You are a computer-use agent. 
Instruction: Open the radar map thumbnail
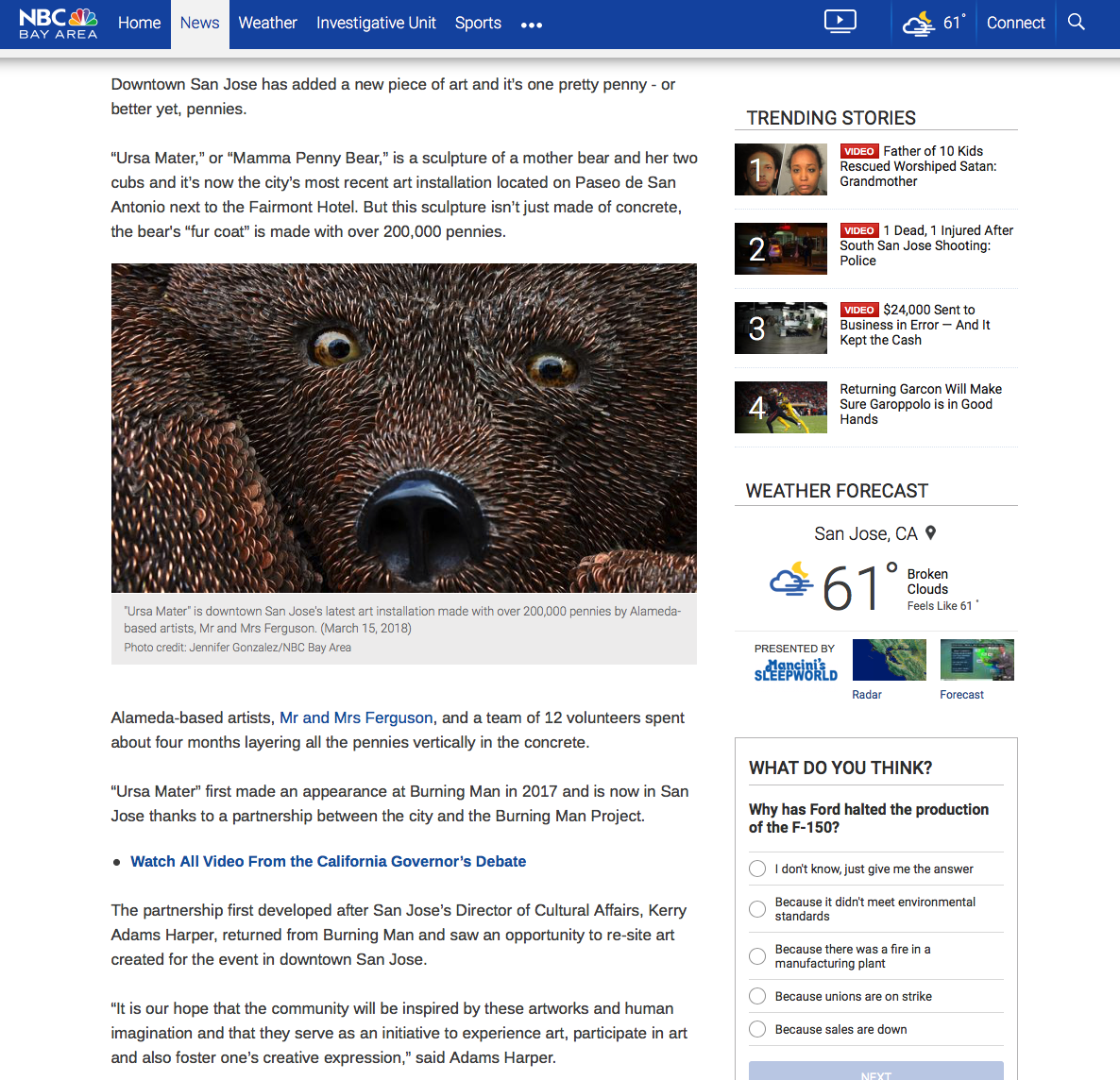890,659
